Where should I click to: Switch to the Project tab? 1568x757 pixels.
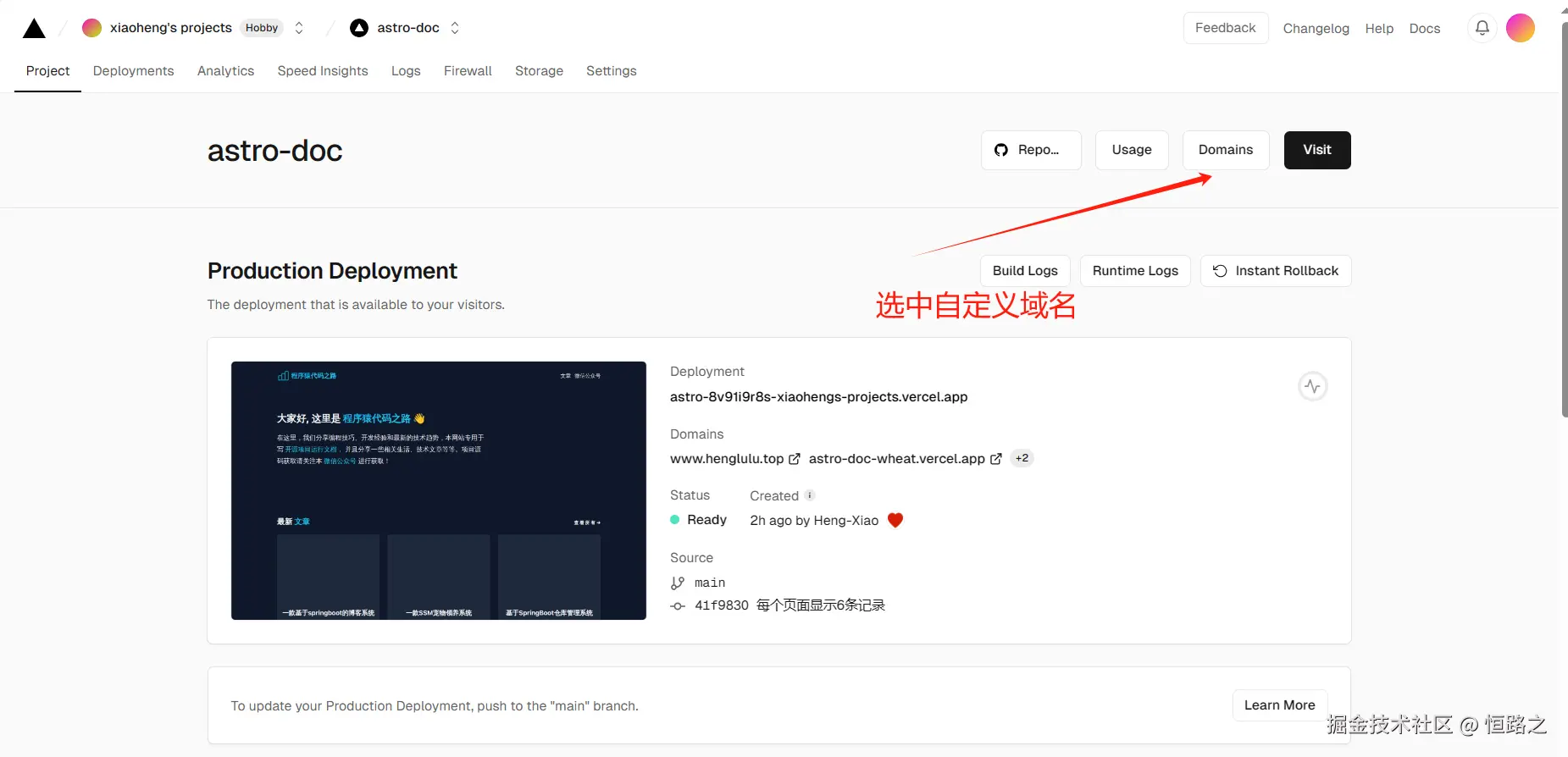(x=47, y=71)
